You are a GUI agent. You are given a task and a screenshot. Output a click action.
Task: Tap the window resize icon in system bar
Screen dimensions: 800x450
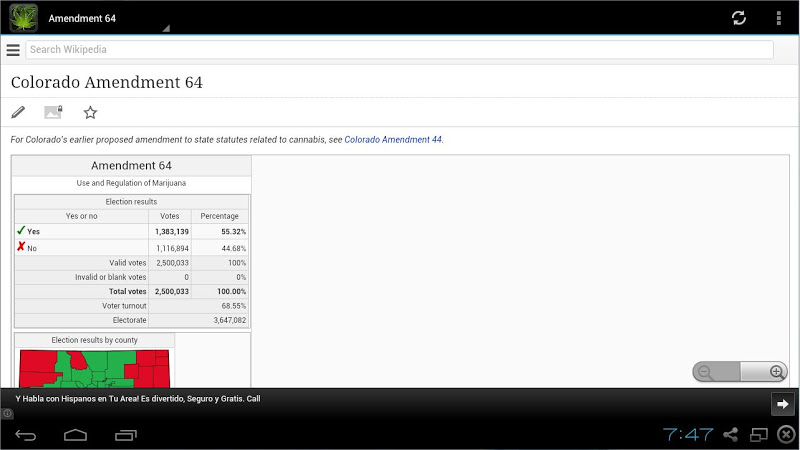[759, 435]
